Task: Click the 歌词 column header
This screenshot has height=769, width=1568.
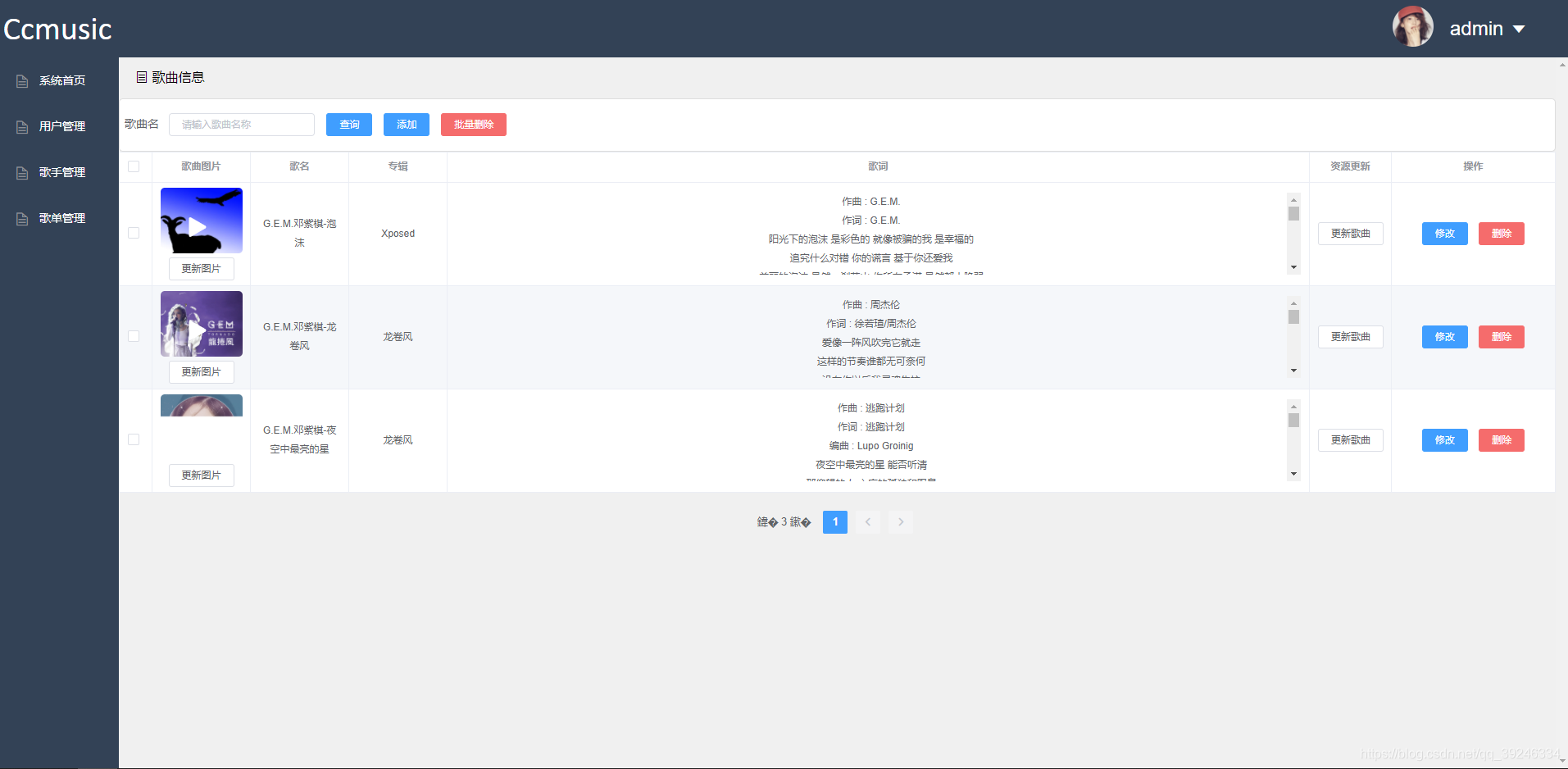Action: 879,166
